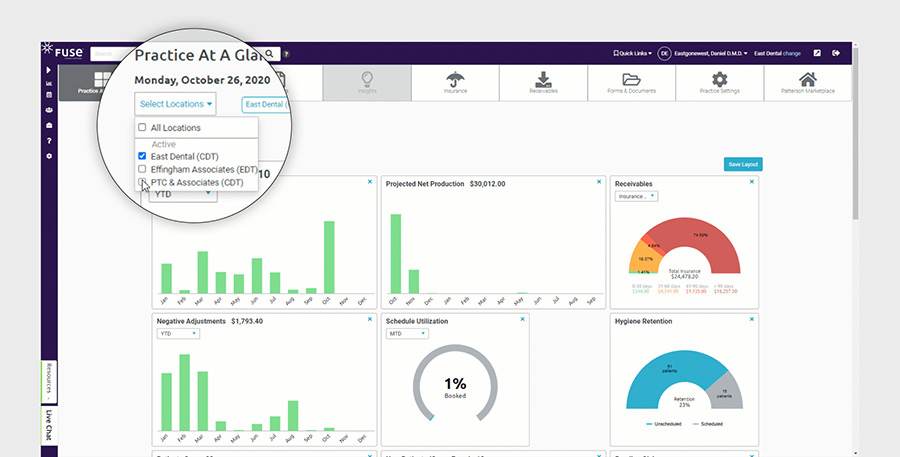The width and height of the screenshot is (900, 457).
Task: Click the logout icon in the header
Action: (x=836, y=53)
